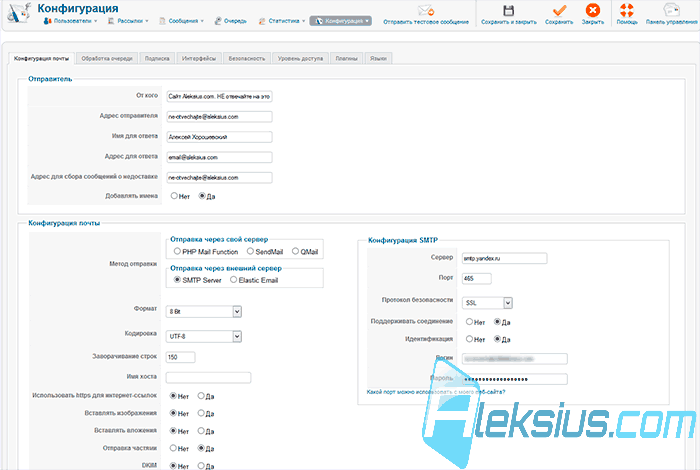Switch to the Обработка очереди tab
Screen dimensions: 700x470
tap(107, 58)
